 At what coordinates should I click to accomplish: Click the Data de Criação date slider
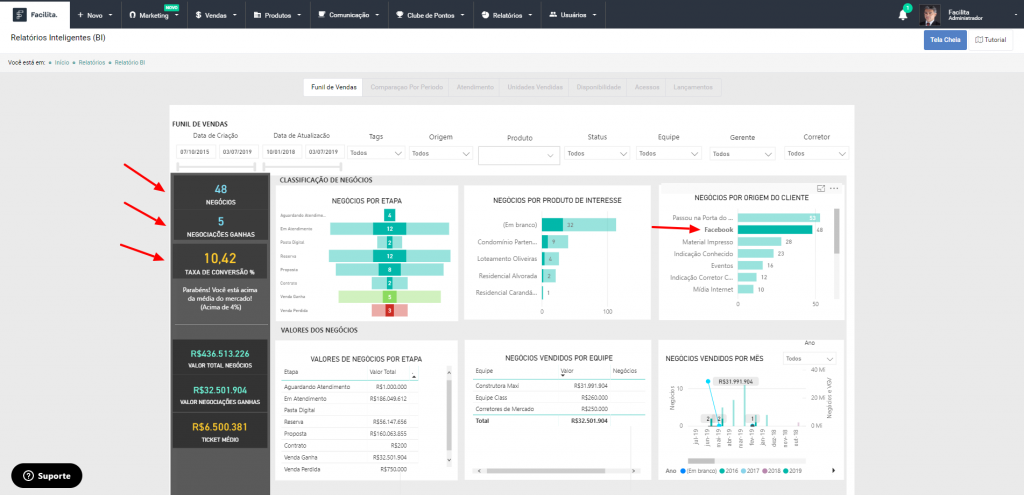[216, 167]
